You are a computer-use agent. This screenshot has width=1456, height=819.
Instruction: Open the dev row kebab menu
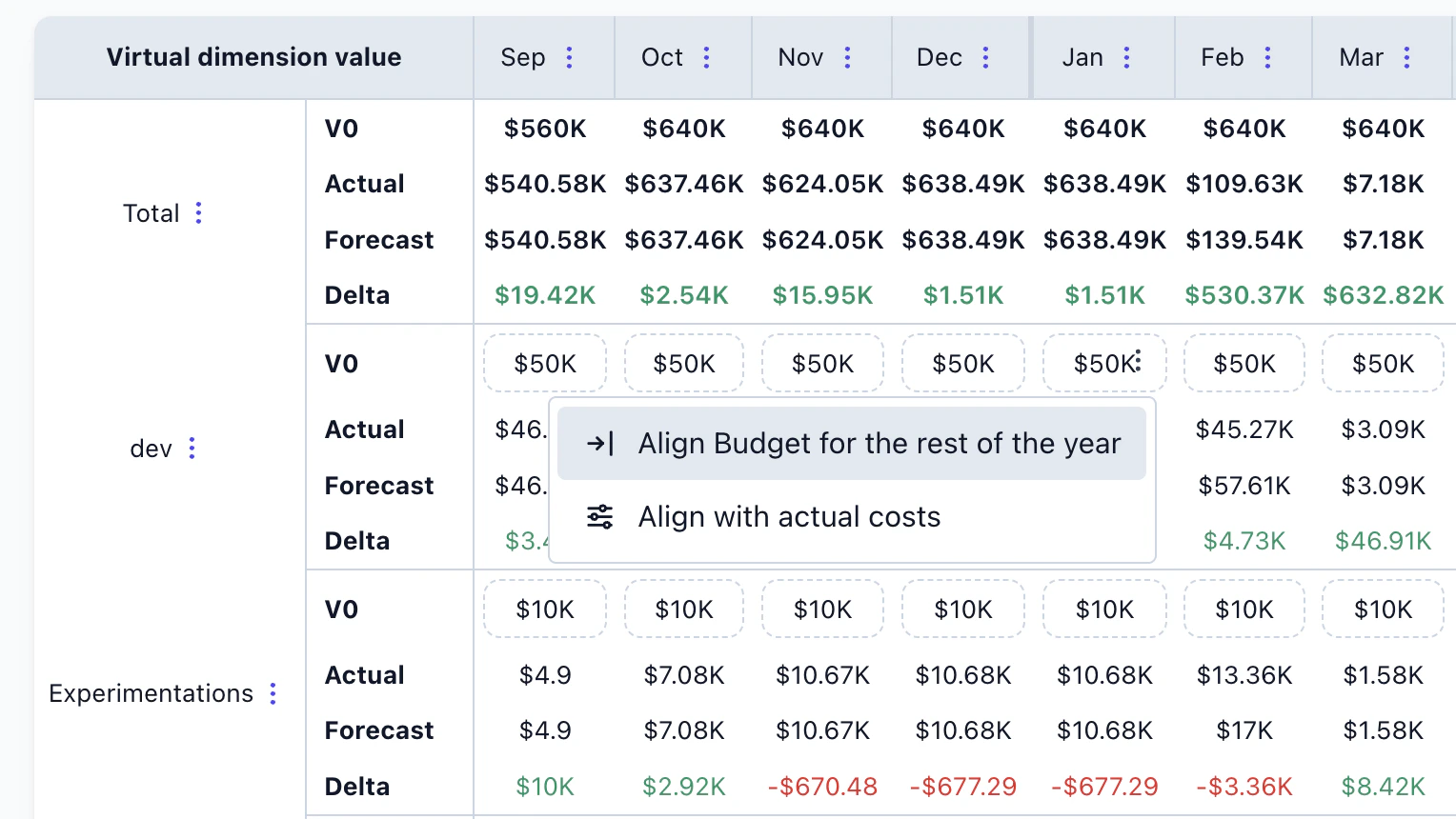coord(192,448)
